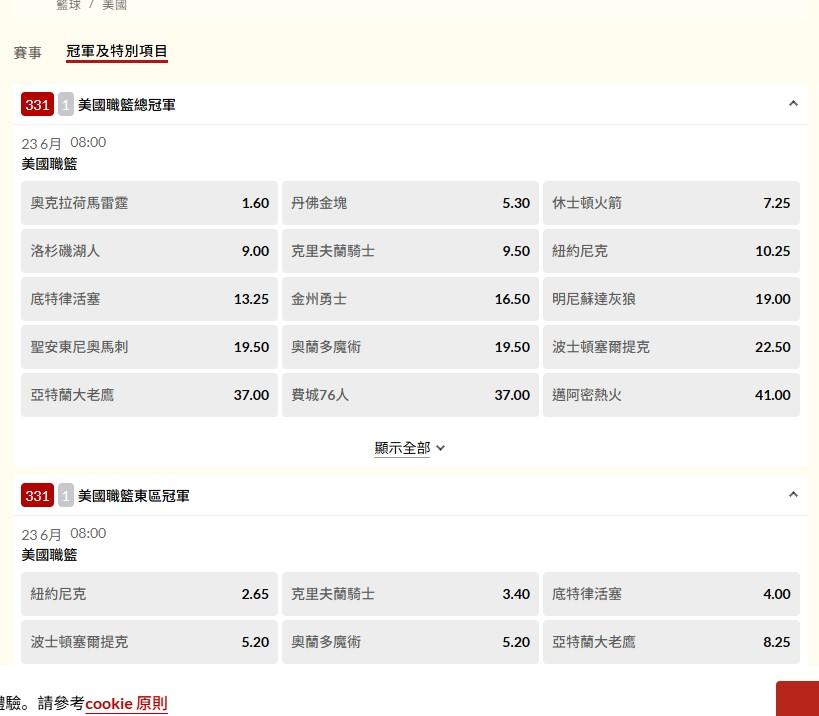Bet on 聖安東尼奧馬刺 at 19.50
This screenshot has height=716, width=819.
click(149, 347)
